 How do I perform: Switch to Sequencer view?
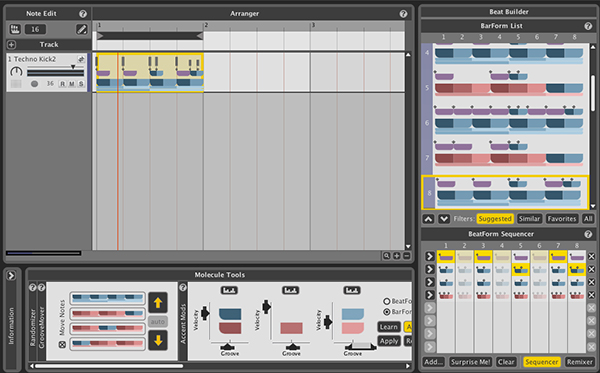pos(541,362)
